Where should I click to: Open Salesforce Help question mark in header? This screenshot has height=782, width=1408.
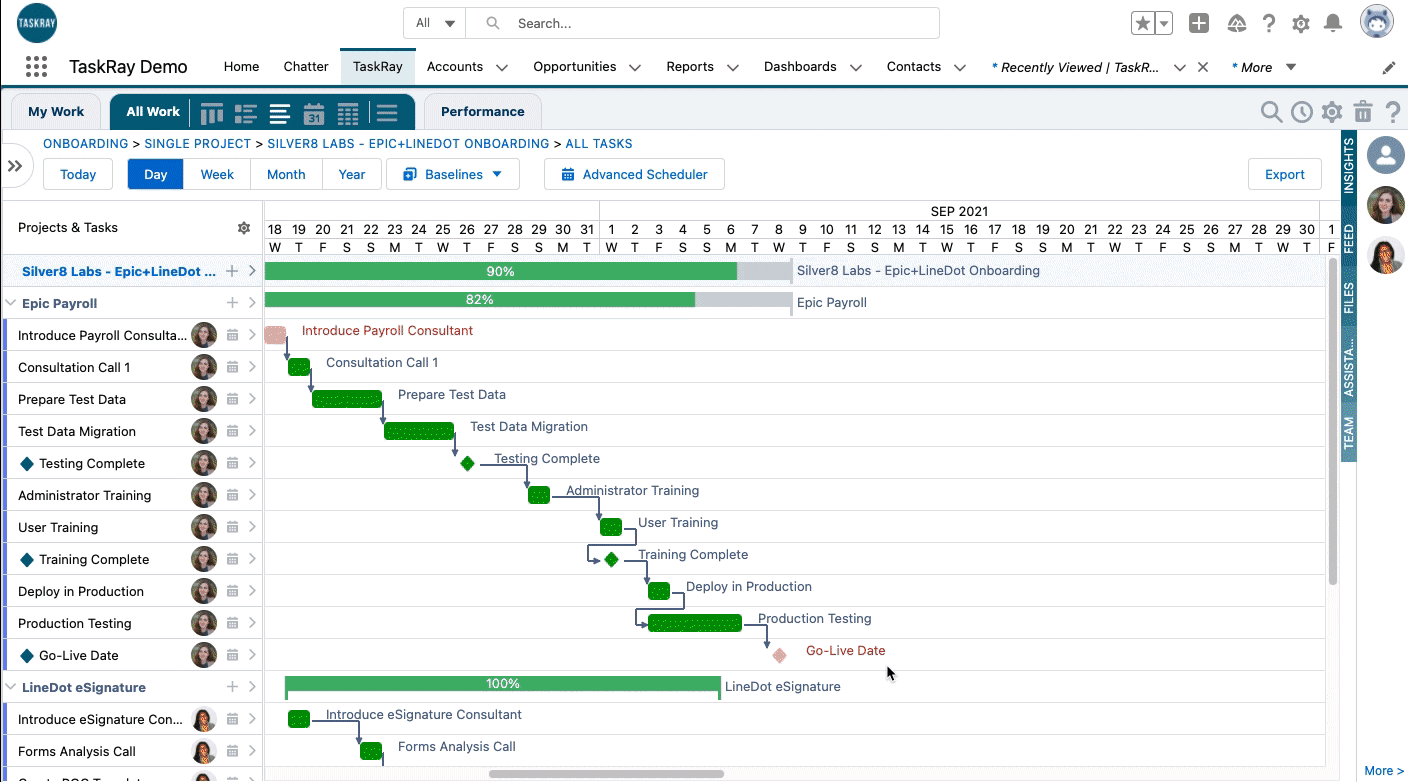tap(1269, 23)
